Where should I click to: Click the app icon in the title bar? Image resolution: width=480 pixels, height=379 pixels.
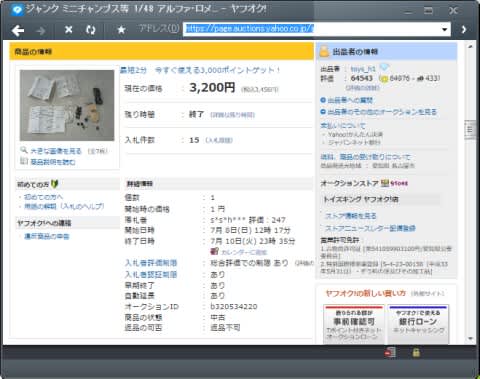pyautogui.click(x=17, y=10)
